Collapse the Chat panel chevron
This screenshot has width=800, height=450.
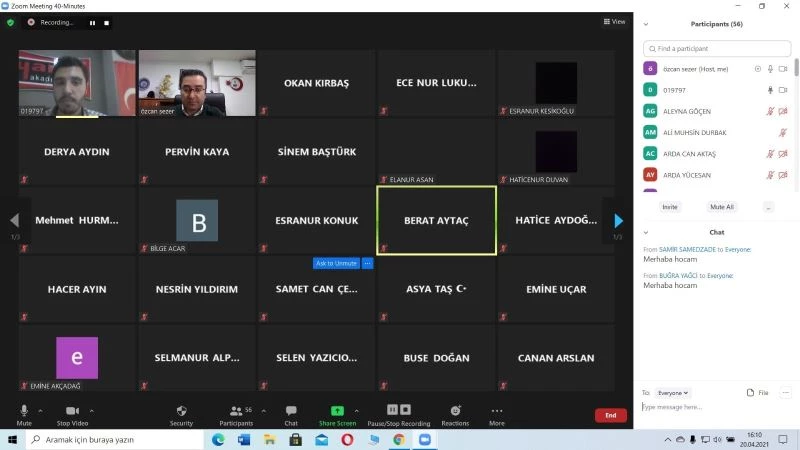tap(646, 232)
